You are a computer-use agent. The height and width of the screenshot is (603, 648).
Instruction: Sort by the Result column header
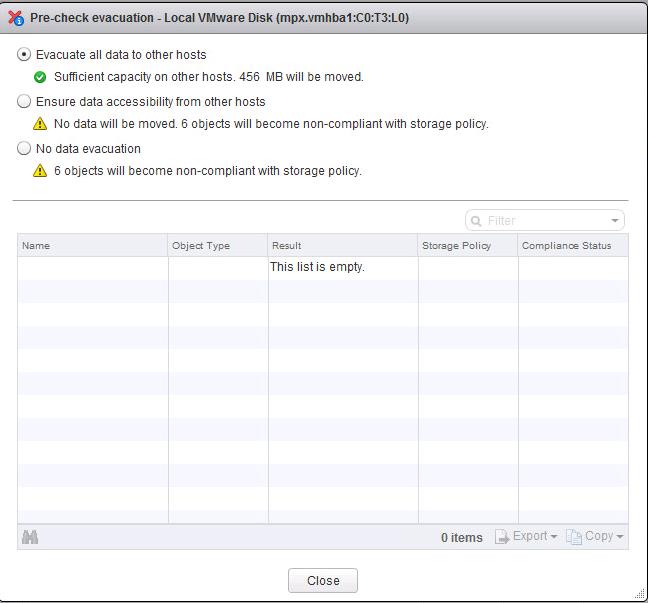point(343,245)
